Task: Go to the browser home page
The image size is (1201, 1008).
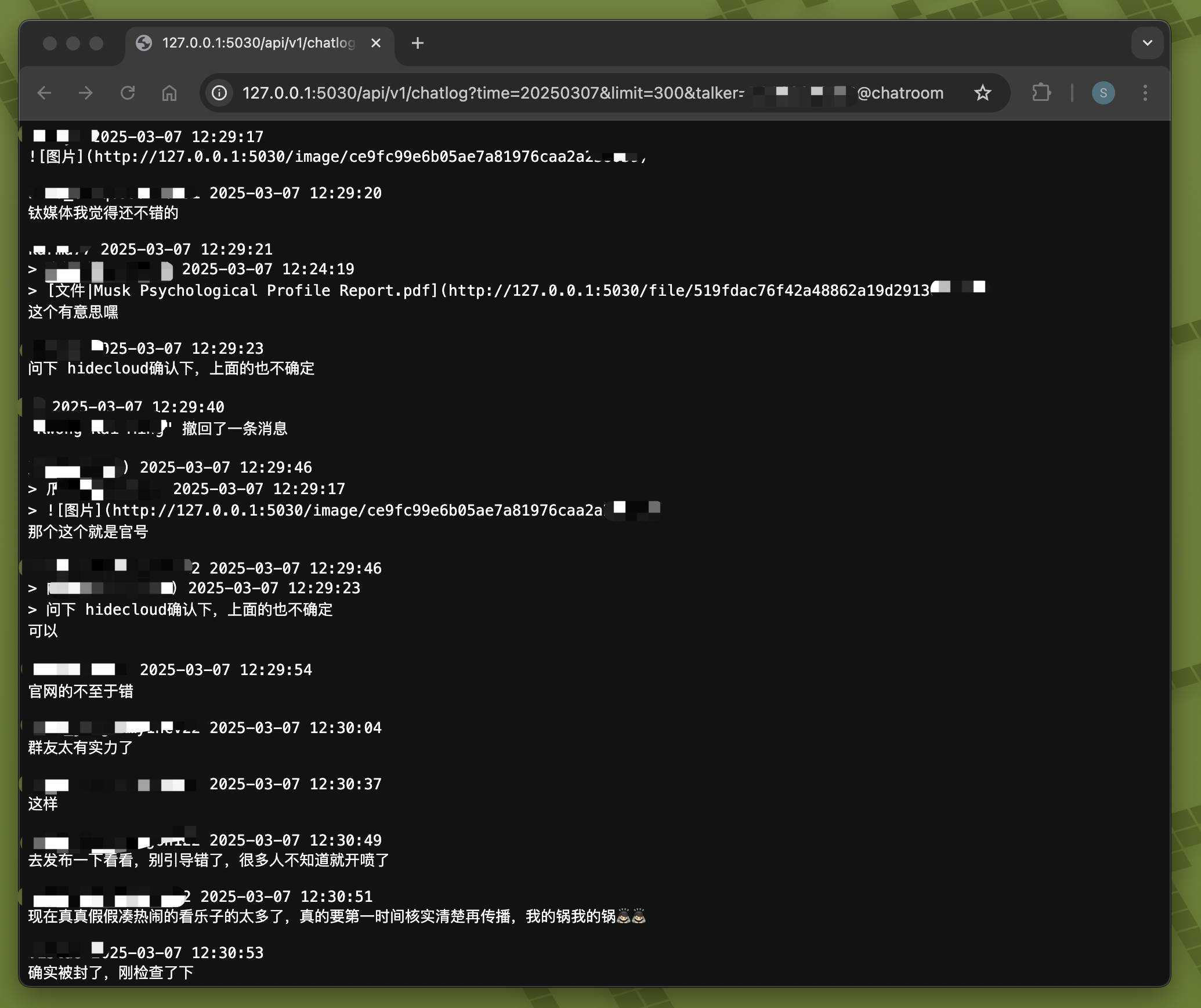Action: (169, 93)
